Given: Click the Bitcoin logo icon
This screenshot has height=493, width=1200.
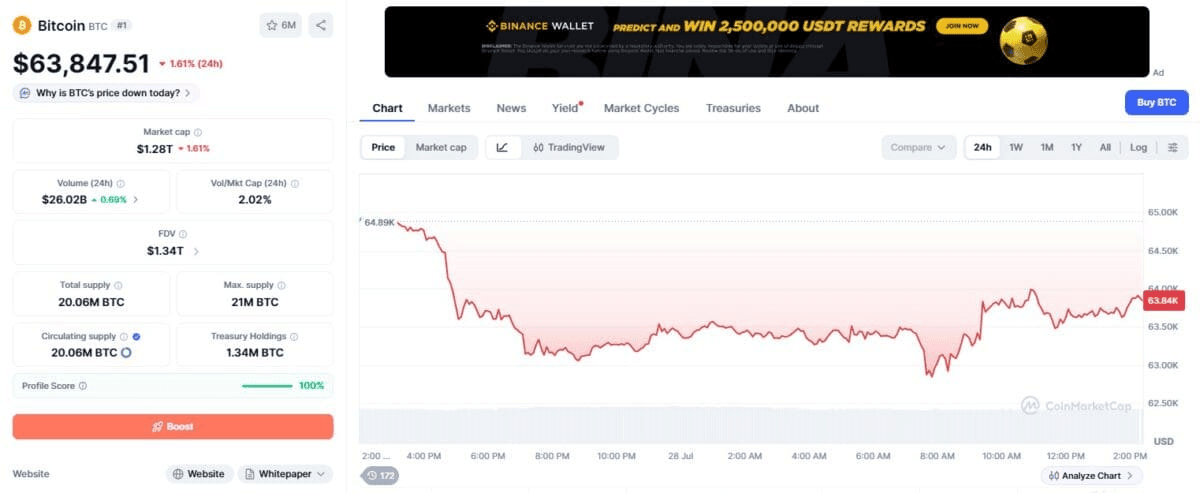Looking at the screenshot, I should point(22,25).
